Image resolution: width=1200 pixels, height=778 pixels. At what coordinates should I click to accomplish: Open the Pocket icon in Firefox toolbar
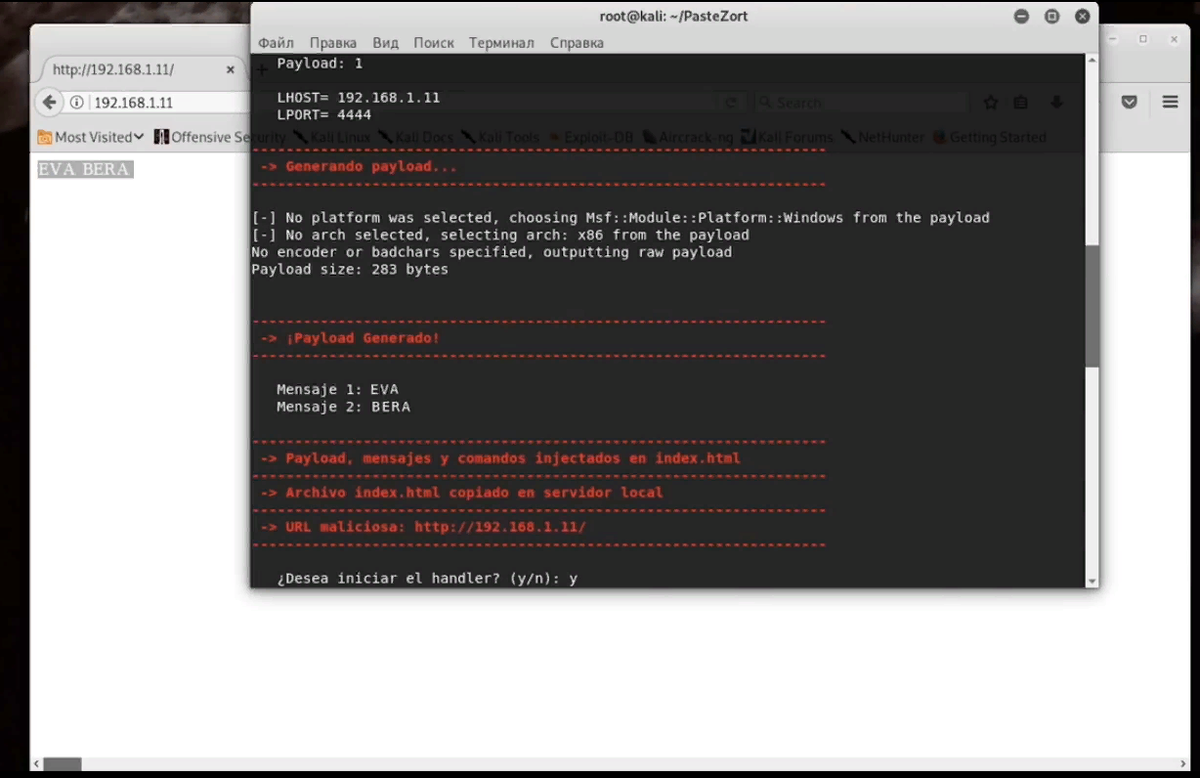(x=1129, y=102)
